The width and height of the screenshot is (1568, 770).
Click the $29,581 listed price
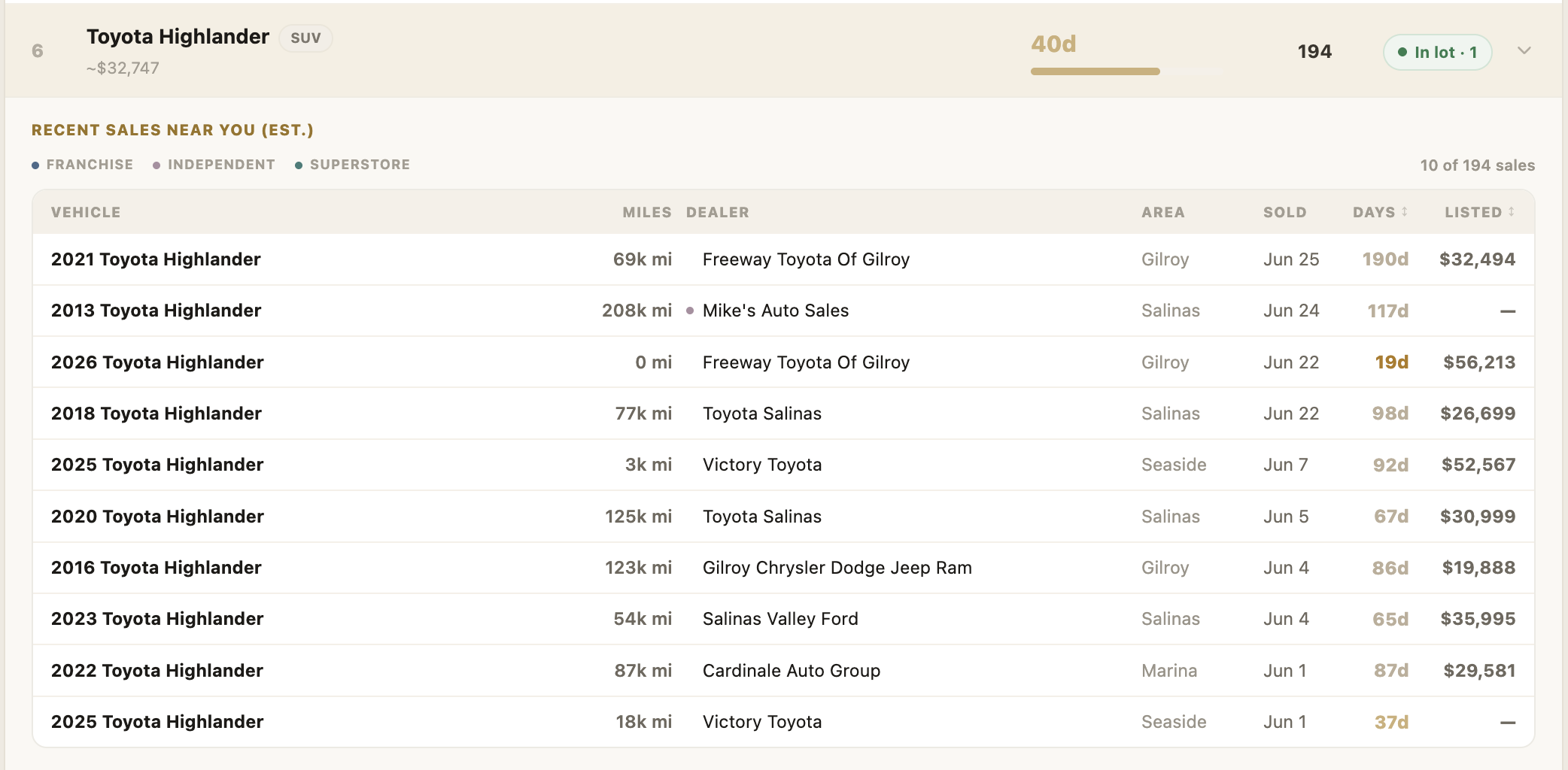coord(1479,671)
